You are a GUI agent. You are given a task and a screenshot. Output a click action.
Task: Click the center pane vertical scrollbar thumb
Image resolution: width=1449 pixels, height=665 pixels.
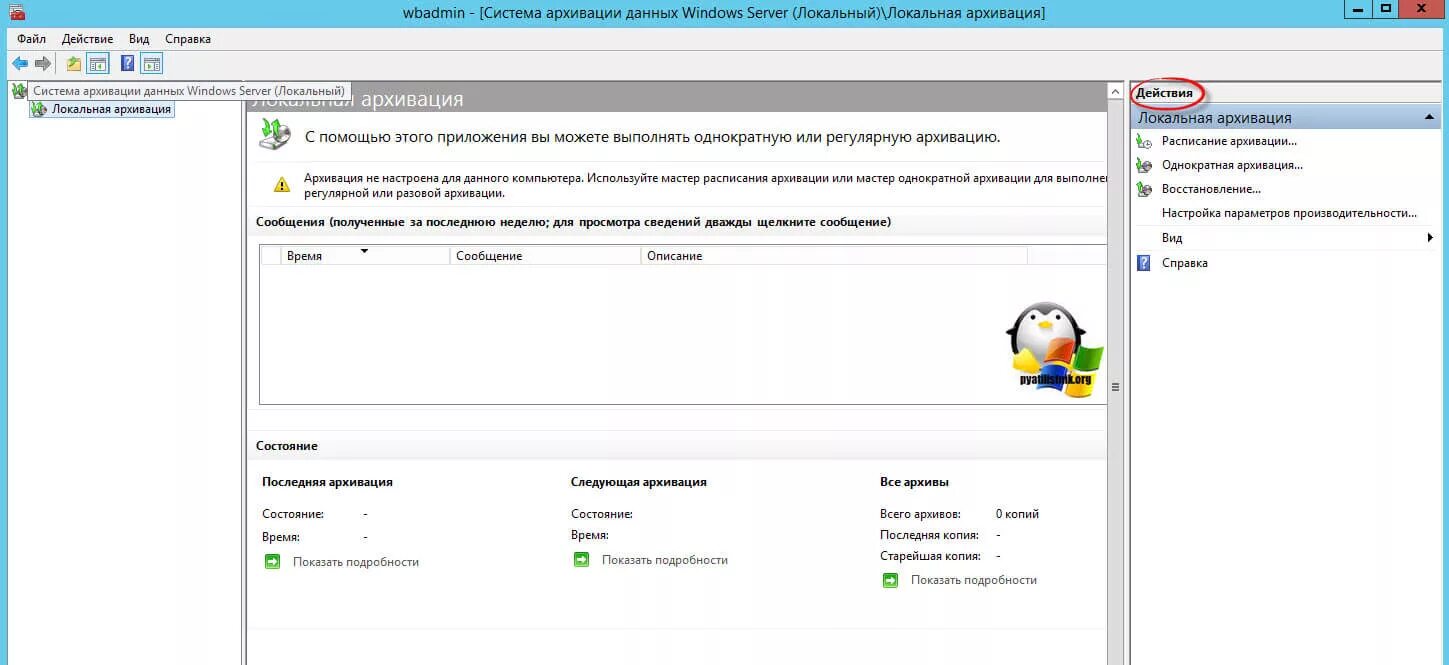click(1116, 387)
